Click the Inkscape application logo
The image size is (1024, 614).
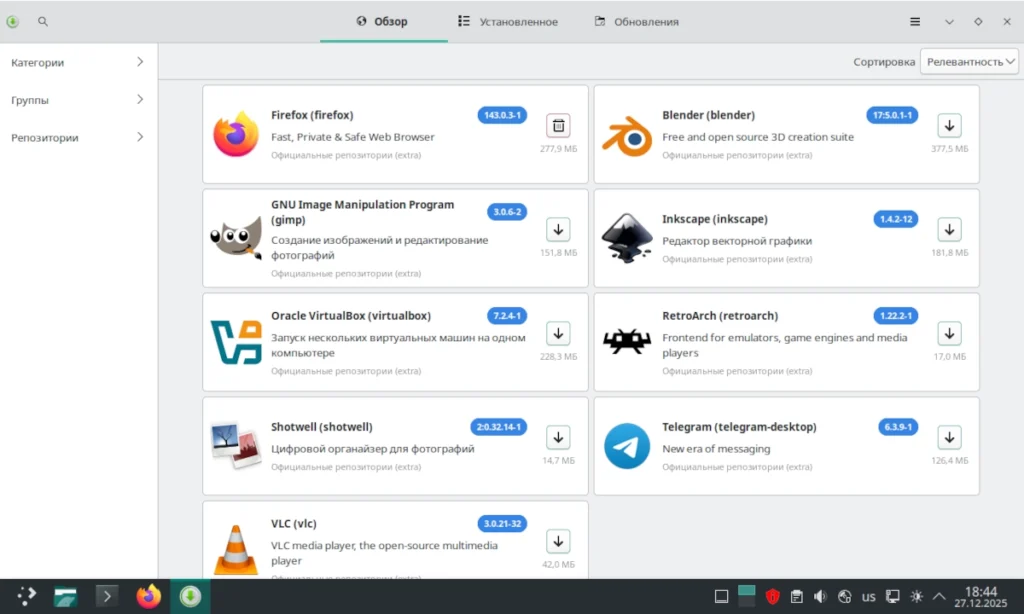[x=627, y=238]
